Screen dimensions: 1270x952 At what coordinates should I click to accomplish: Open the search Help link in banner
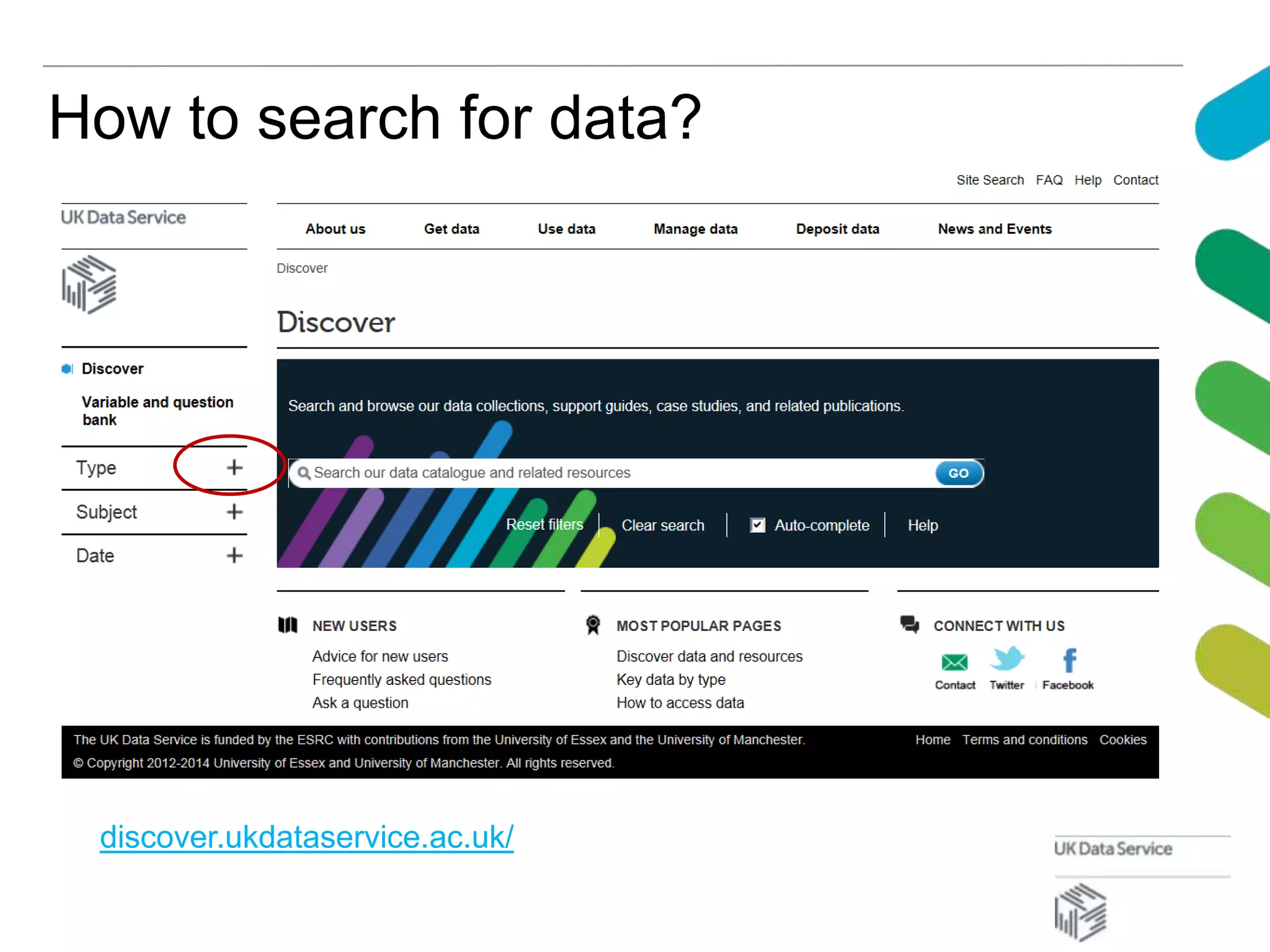click(923, 526)
